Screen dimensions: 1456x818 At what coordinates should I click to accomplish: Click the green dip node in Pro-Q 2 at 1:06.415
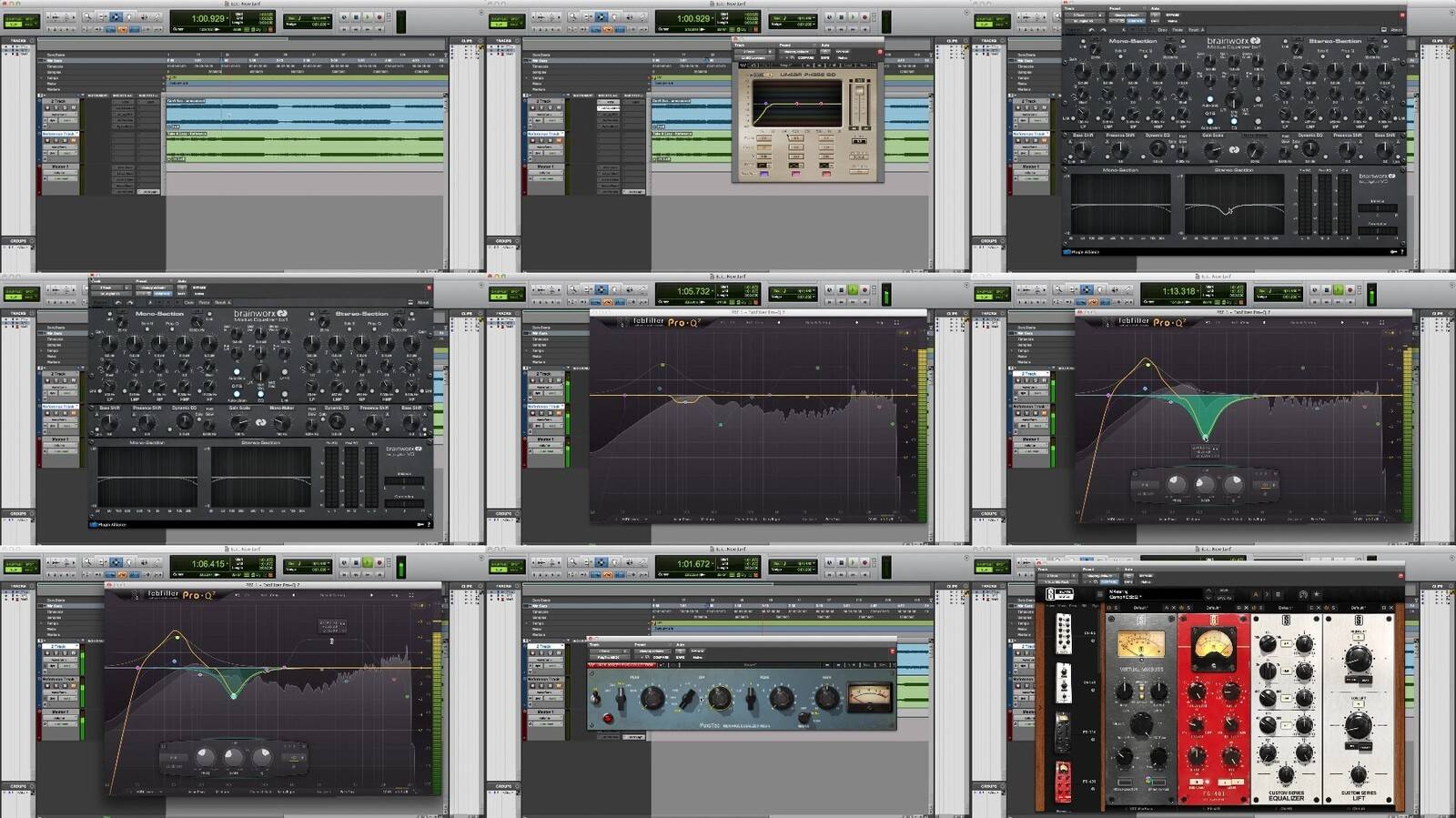tap(234, 696)
